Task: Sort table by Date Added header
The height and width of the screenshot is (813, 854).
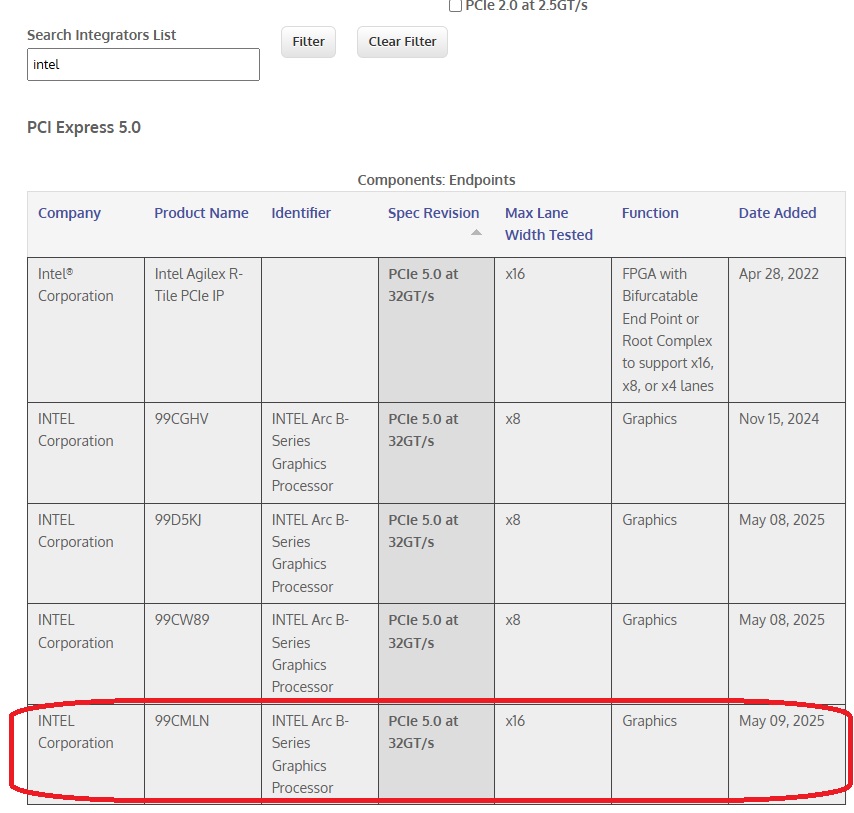Action: tap(777, 213)
